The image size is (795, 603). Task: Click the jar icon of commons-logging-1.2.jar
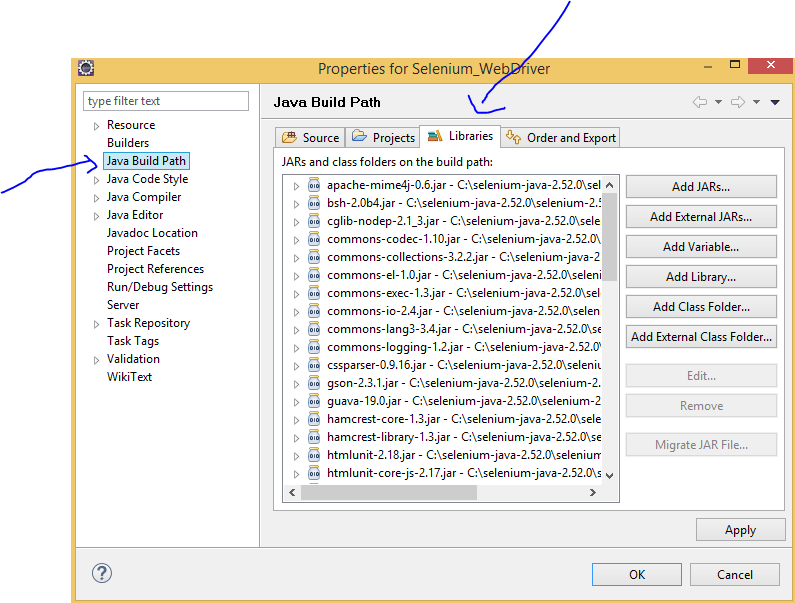coord(314,347)
